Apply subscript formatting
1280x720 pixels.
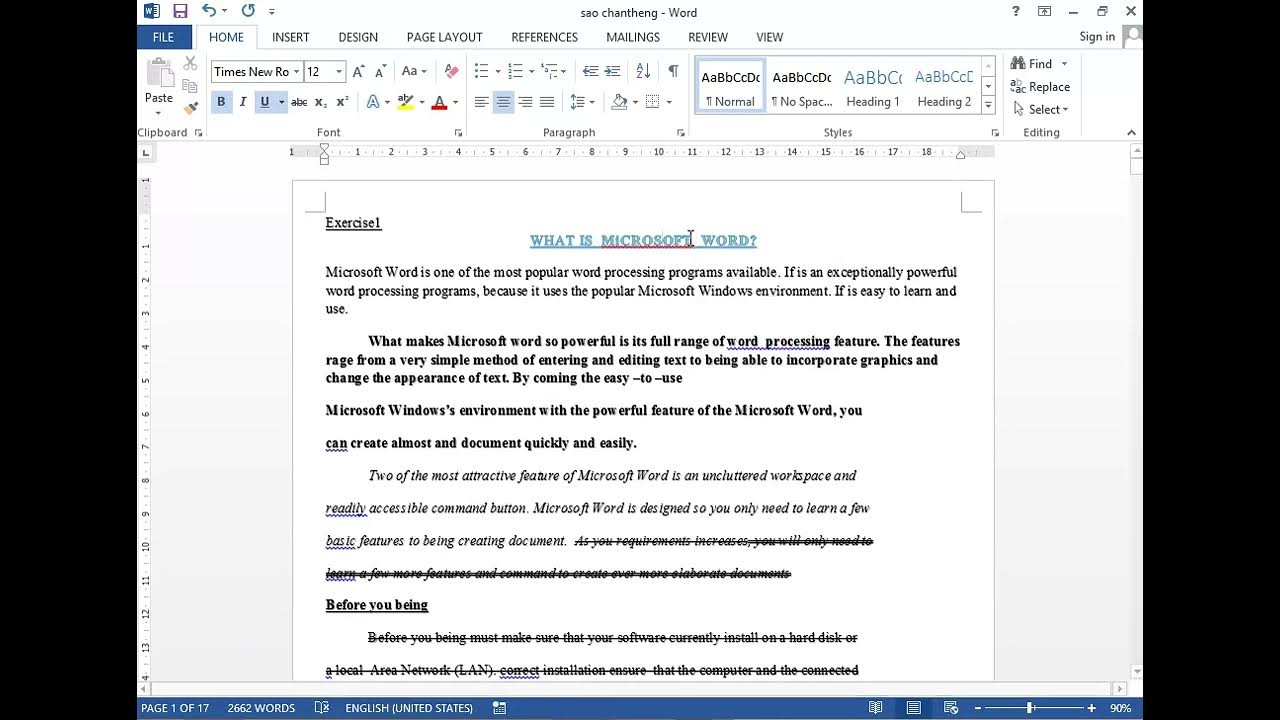[x=321, y=102]
